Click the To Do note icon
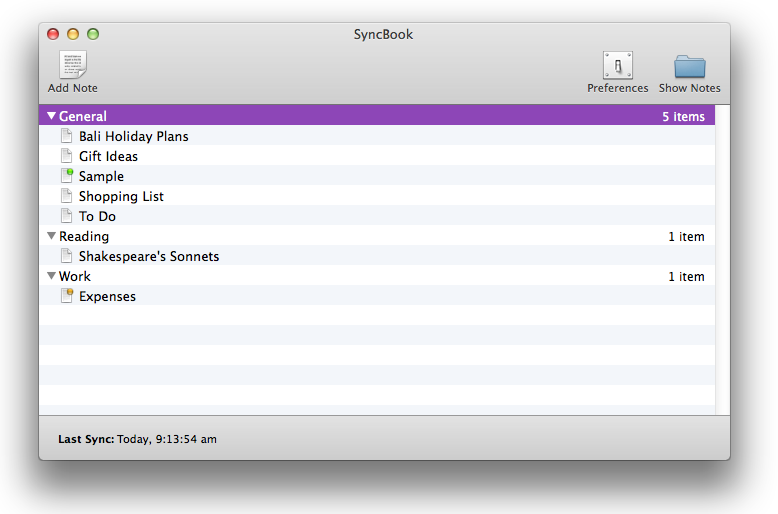778x514 pixels. pos(66,215)
